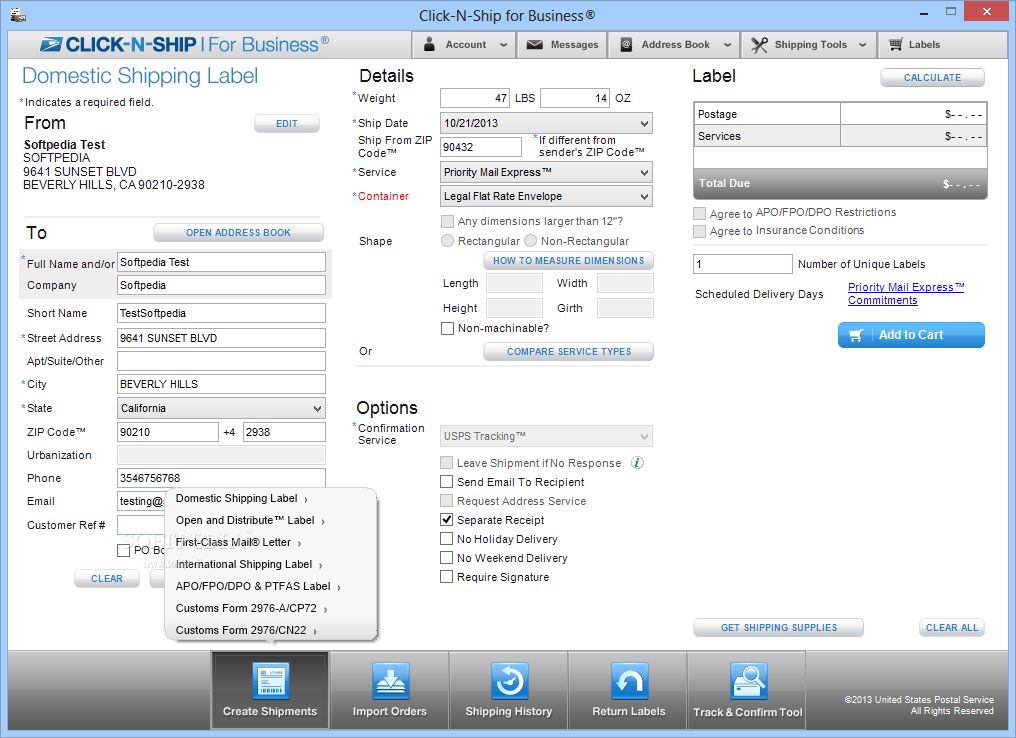Open Priority Mail Express Commitments link
Screen dimensions: 1016x738
[x=906, y=294]
